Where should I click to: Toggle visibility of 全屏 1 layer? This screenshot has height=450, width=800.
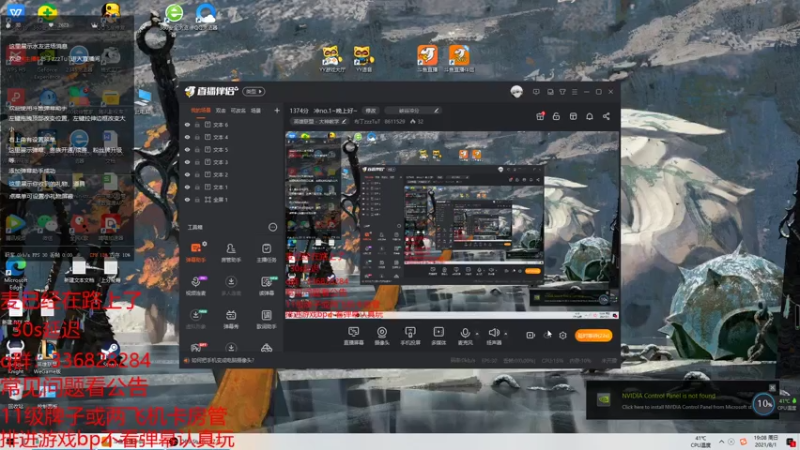pyautogui.click(x=187, y=199)
